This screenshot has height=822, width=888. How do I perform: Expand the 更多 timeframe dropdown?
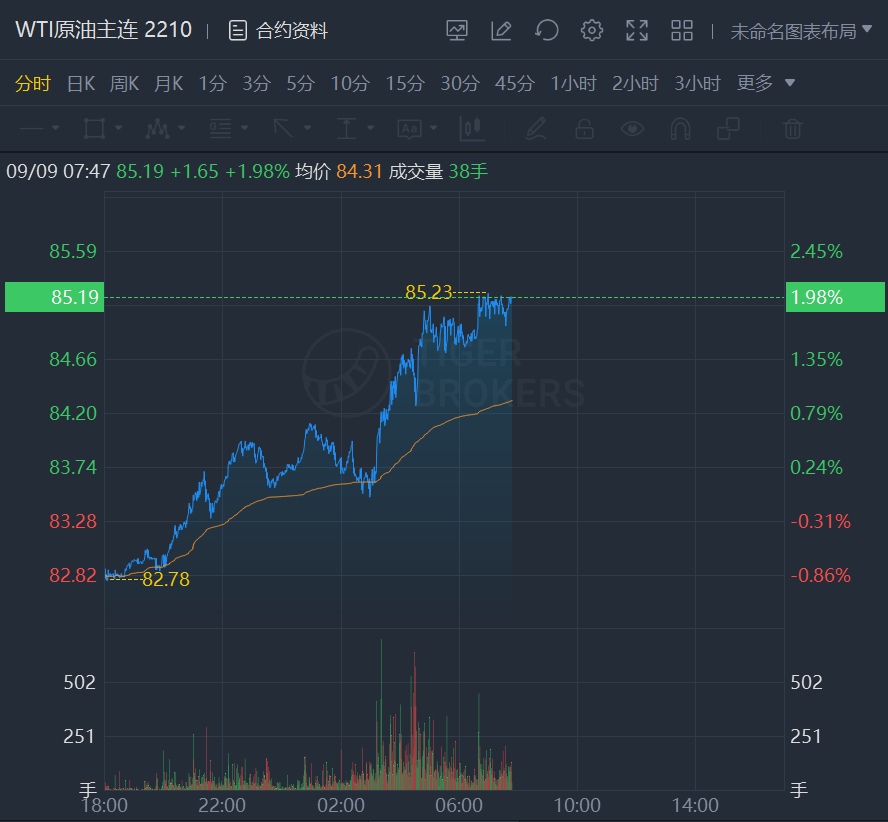click(x=766, y=83)
